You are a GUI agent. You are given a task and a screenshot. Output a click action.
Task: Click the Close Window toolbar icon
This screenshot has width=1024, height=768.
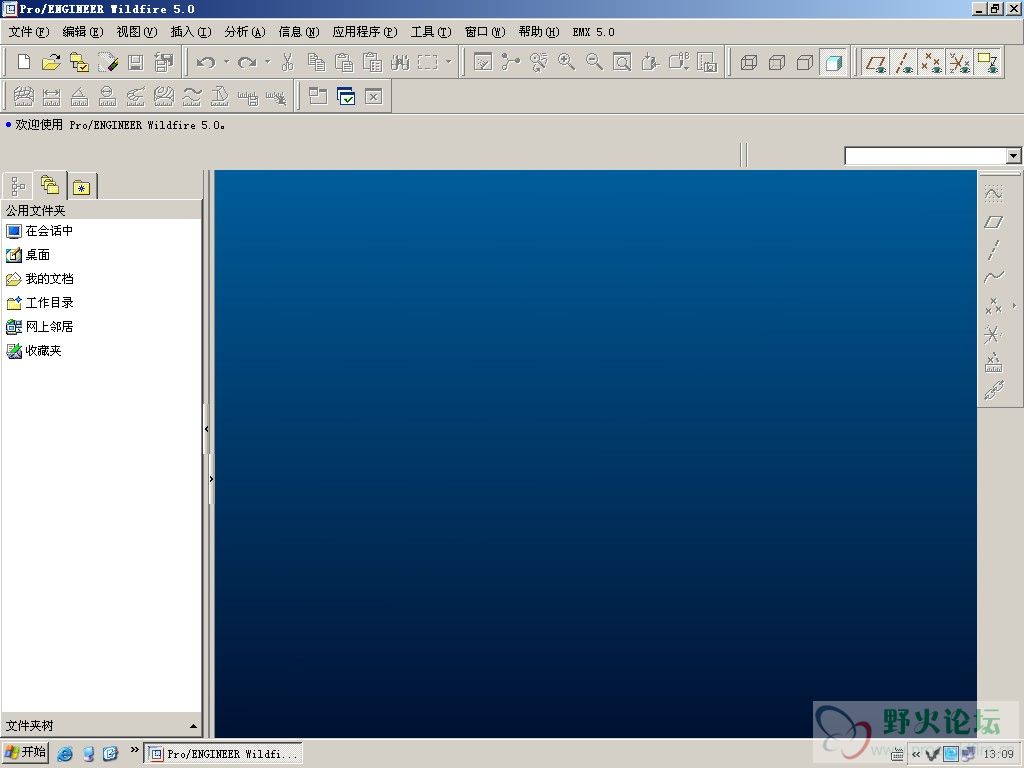click(x=373, y=97)
